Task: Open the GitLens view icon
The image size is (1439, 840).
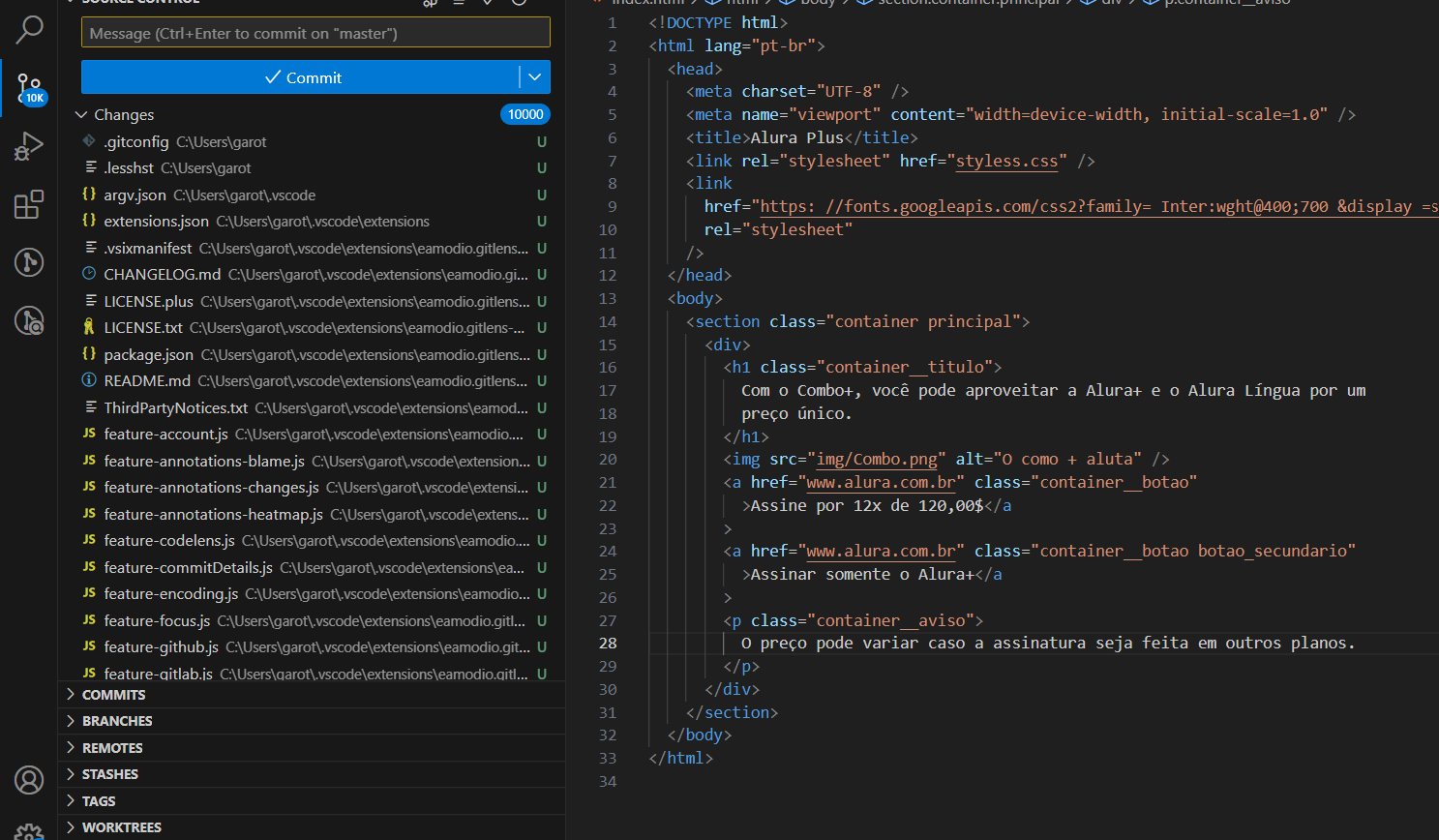Action: tap(29, 261)
